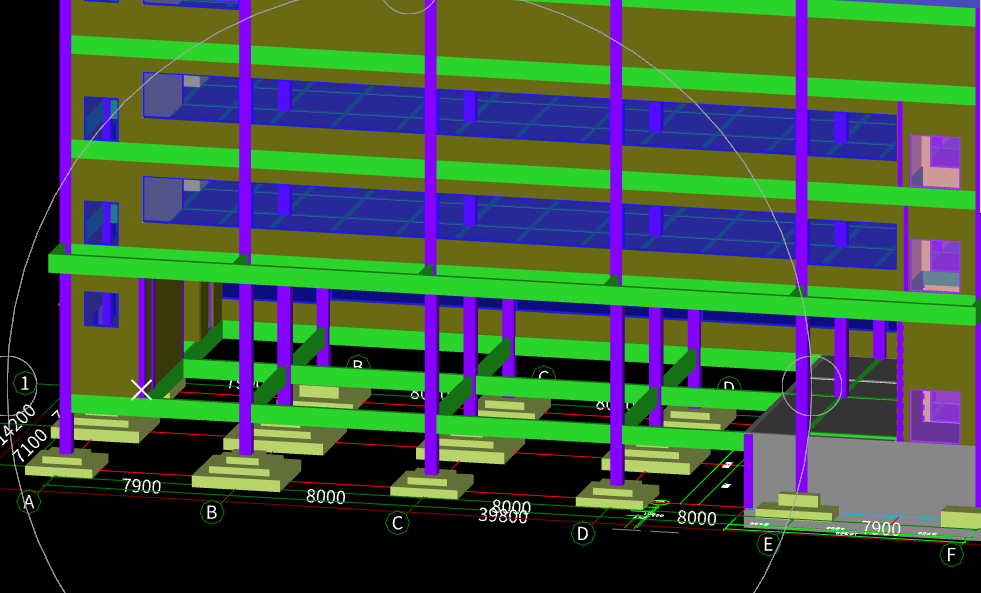981x593 pixels.
Task: Select the lowest small blue window on left
Action: click(101, 309)
